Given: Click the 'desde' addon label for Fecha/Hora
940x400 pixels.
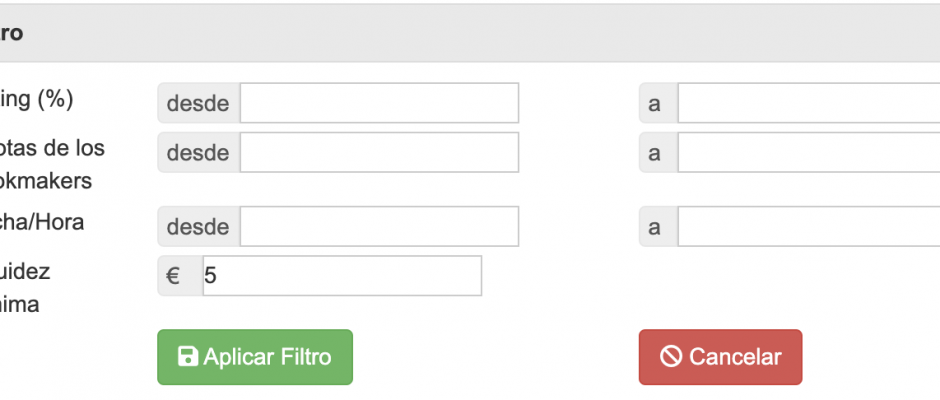Looking at the screenshot, I should tap(199, 226).
